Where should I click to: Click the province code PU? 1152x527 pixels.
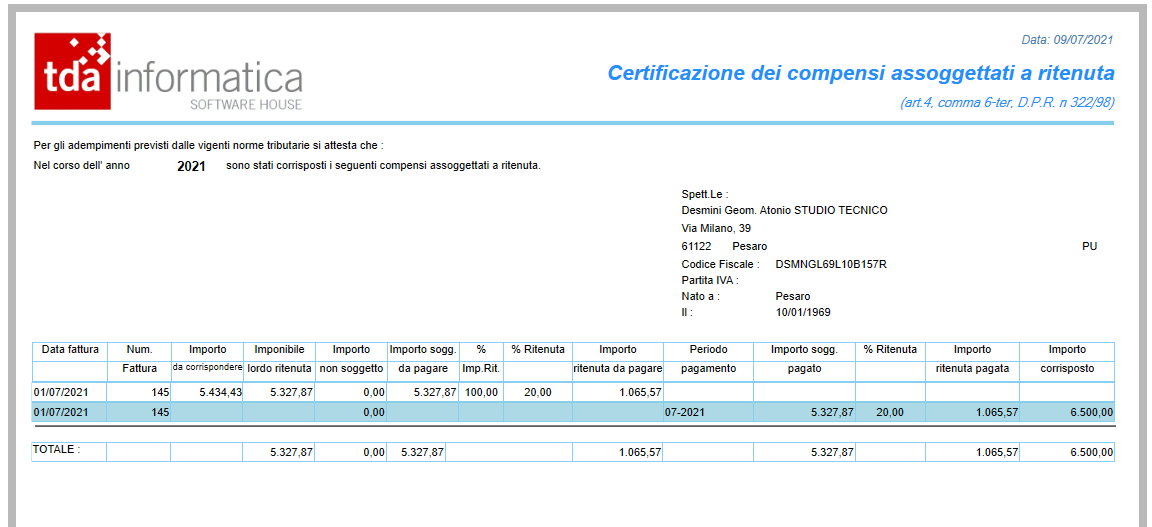pos(1090,246)
